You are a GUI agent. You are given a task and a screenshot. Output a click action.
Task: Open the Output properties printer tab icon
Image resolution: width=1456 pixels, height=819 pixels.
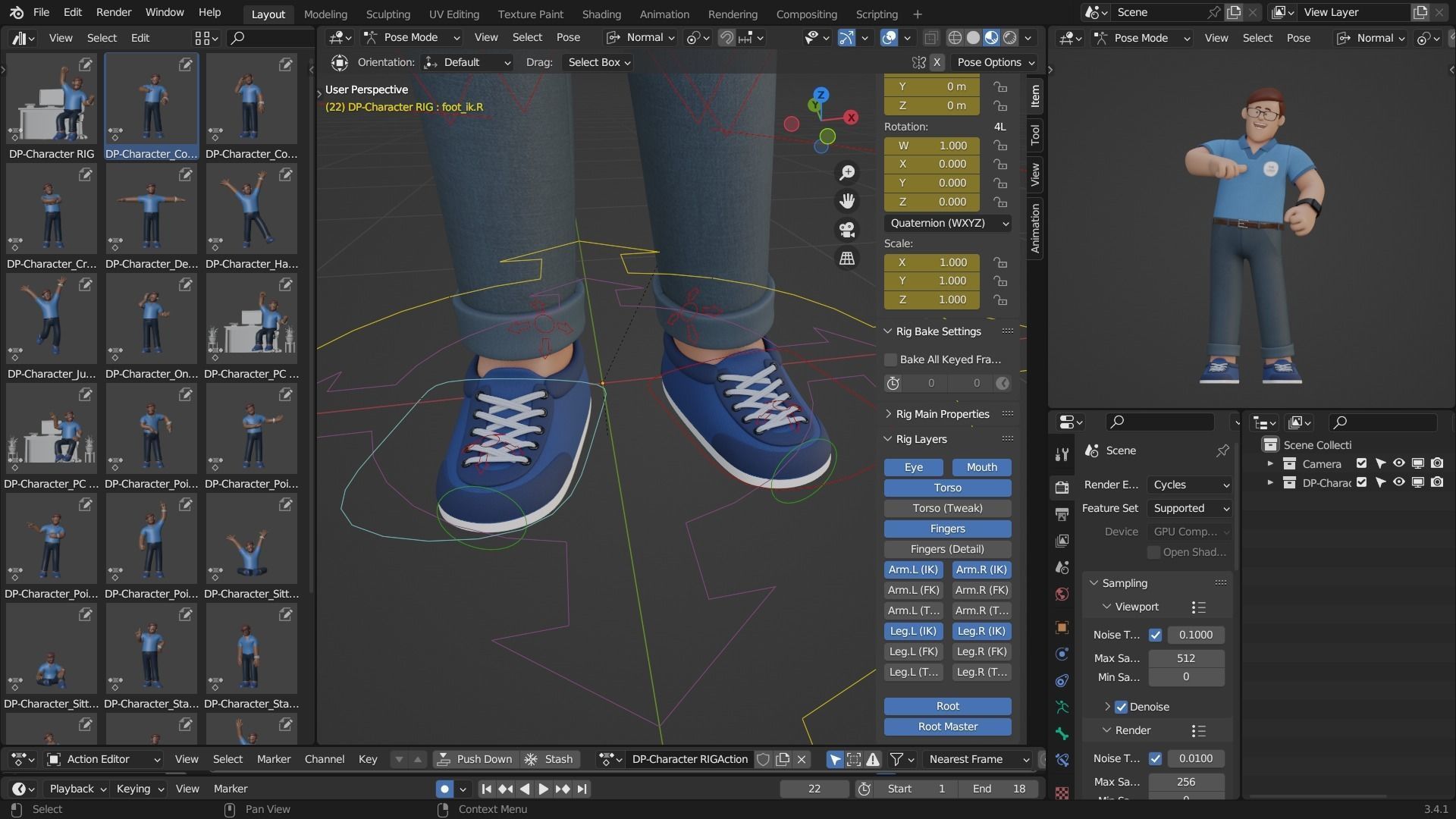point(1062,514)
